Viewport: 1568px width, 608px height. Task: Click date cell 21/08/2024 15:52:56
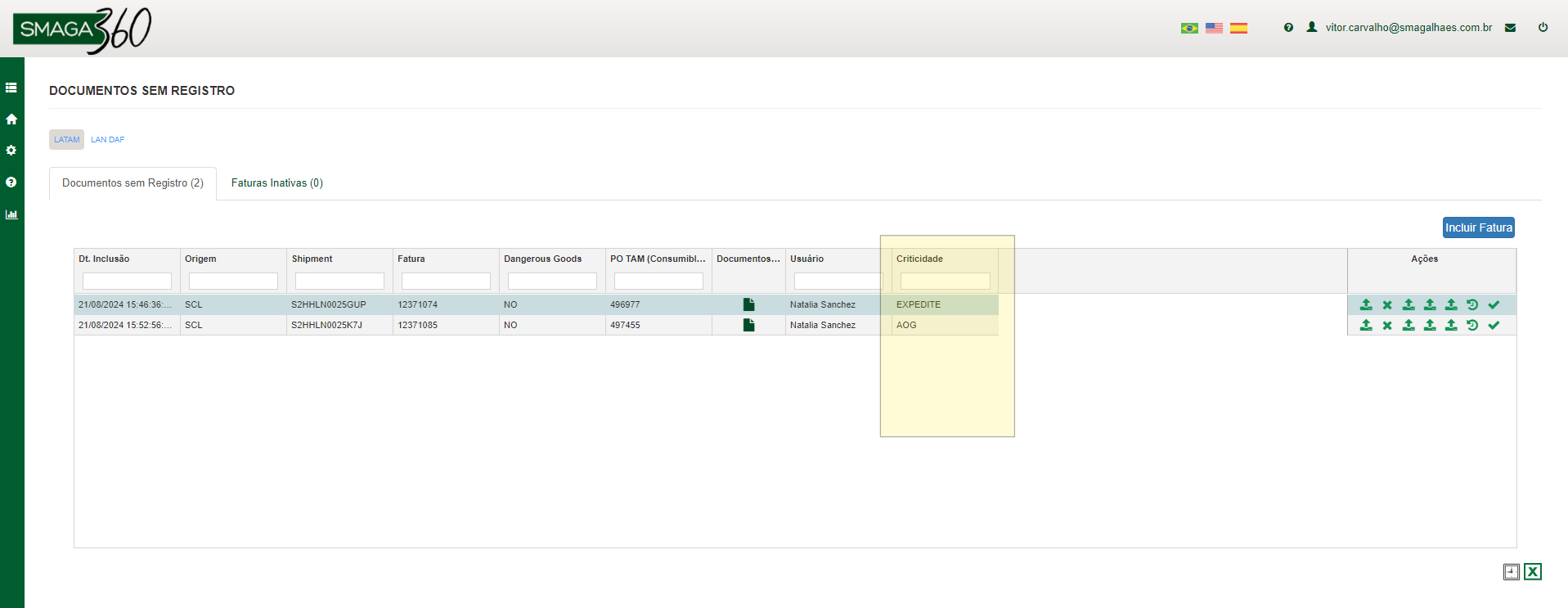[125, 325]
